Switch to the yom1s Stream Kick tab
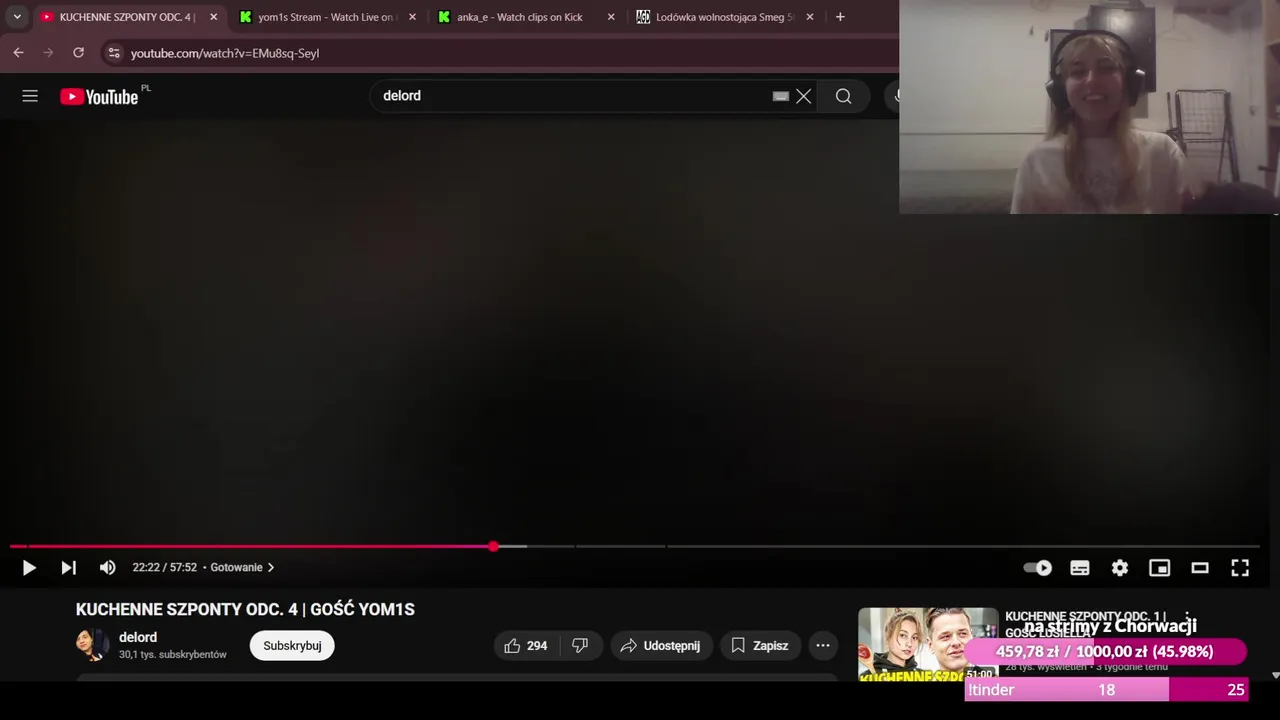This screenshot has width=1280, height=720. click(329, 17)
